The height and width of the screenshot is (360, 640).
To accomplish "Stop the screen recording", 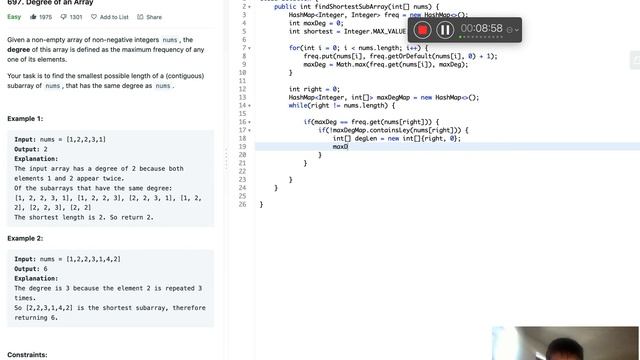I will tap(422, 30).
